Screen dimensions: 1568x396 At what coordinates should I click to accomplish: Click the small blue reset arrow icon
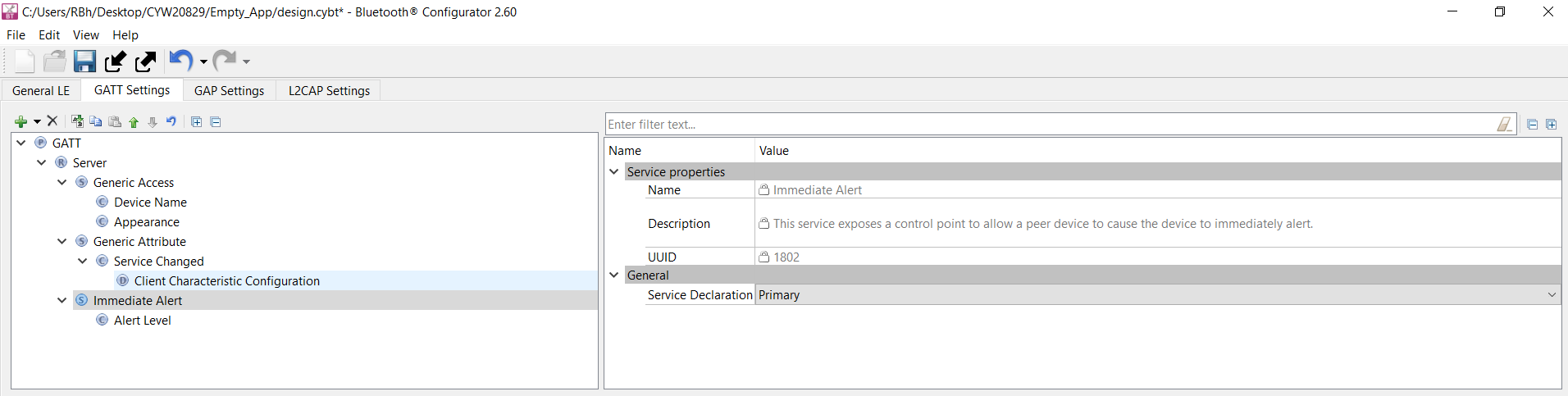(171, 121)
